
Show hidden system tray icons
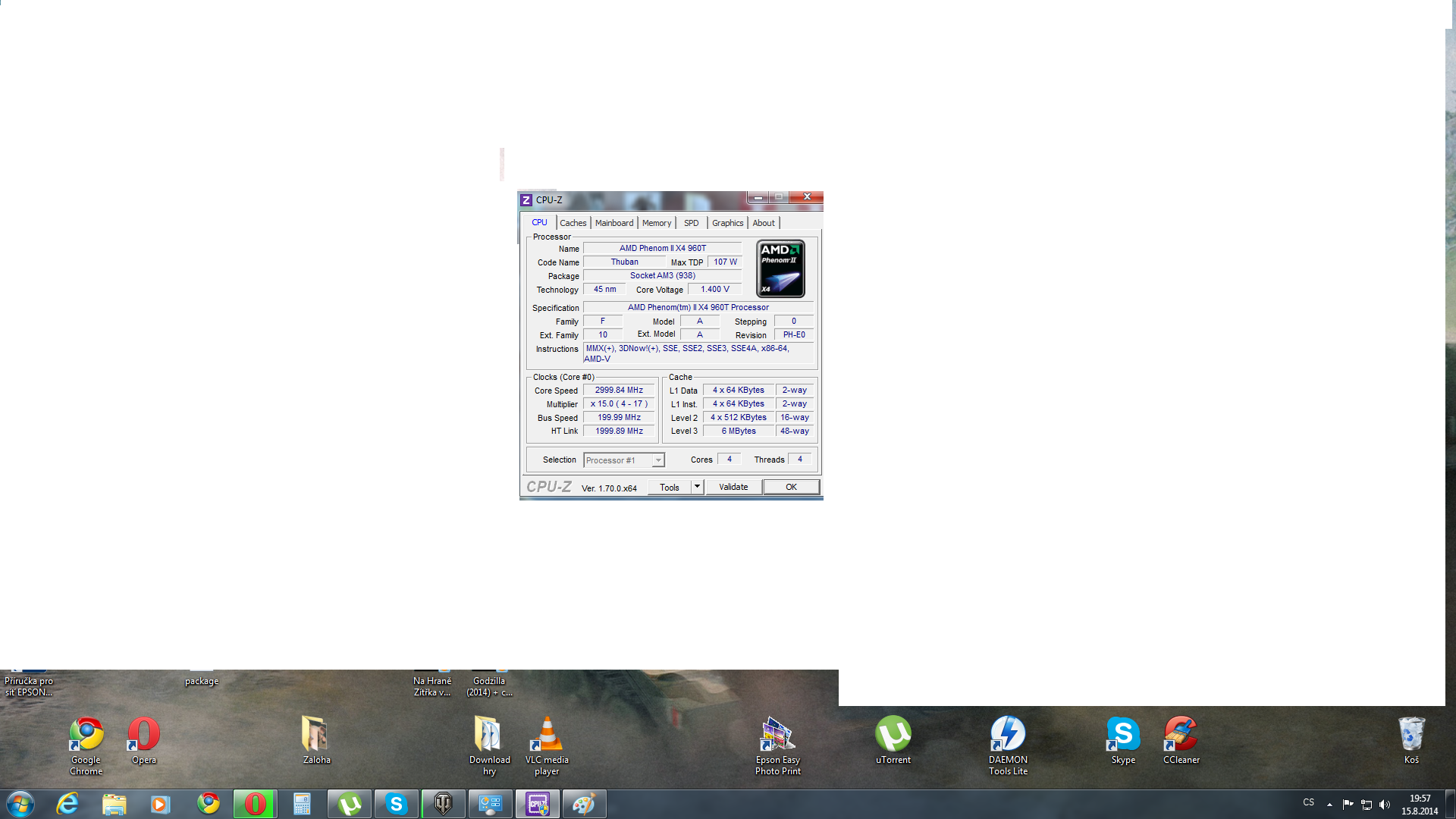click(x=1329, y=805)
